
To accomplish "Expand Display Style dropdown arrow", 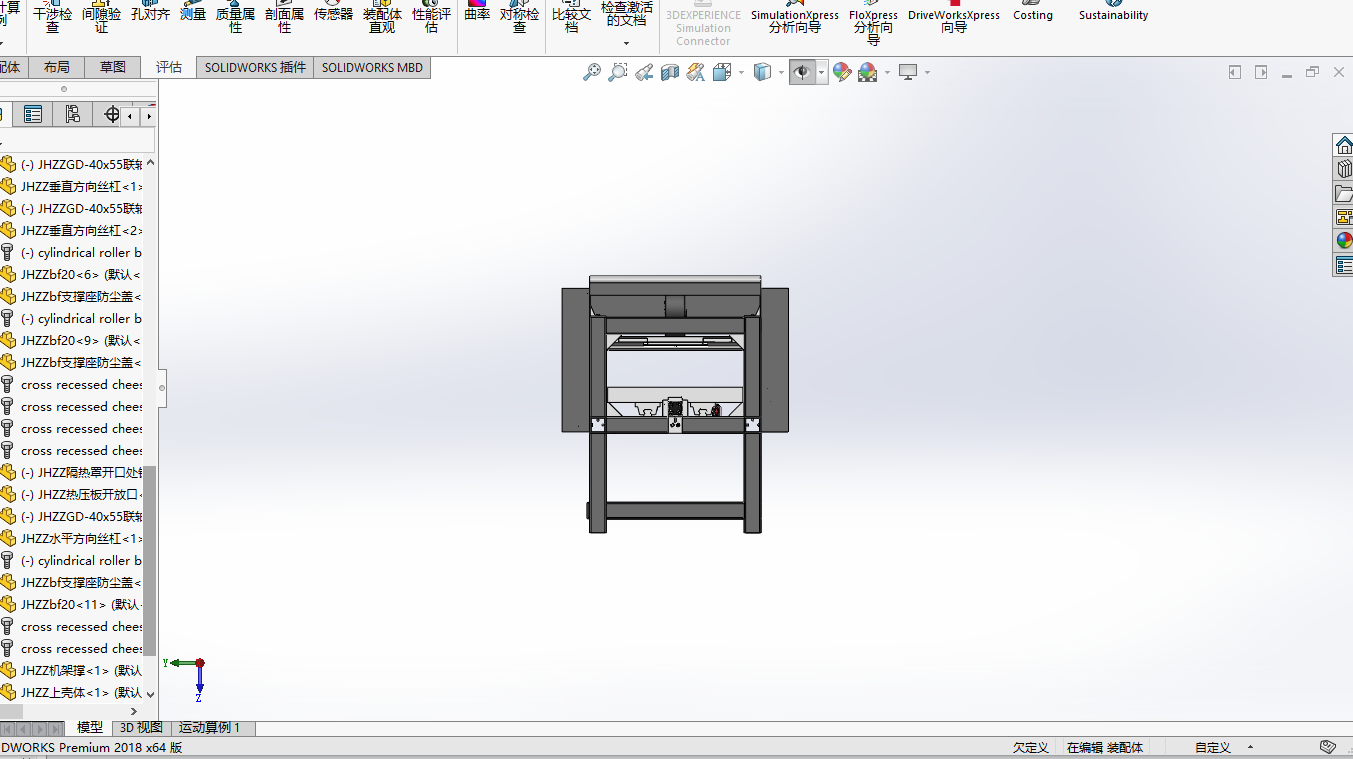I will pos(781,72).
